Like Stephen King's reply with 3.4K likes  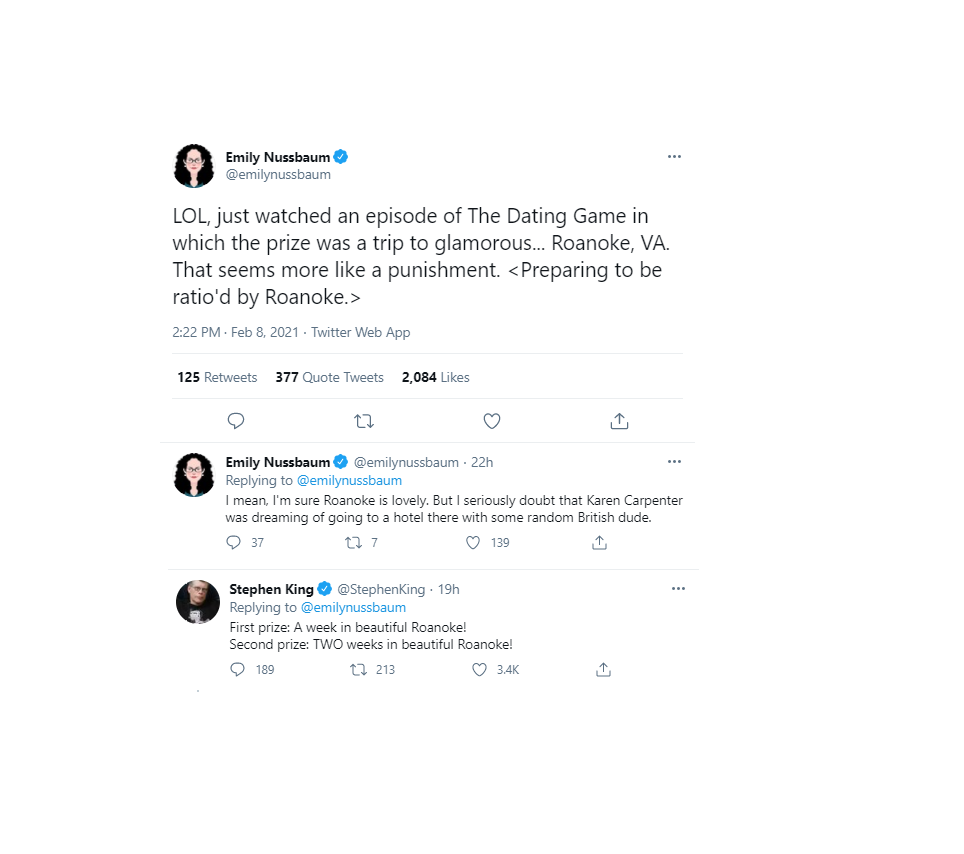pos(480,670)
